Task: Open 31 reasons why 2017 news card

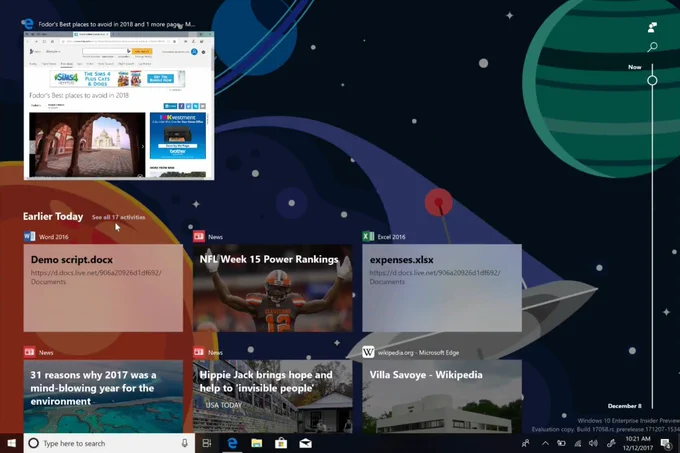Action: click(x=103, y=396)
